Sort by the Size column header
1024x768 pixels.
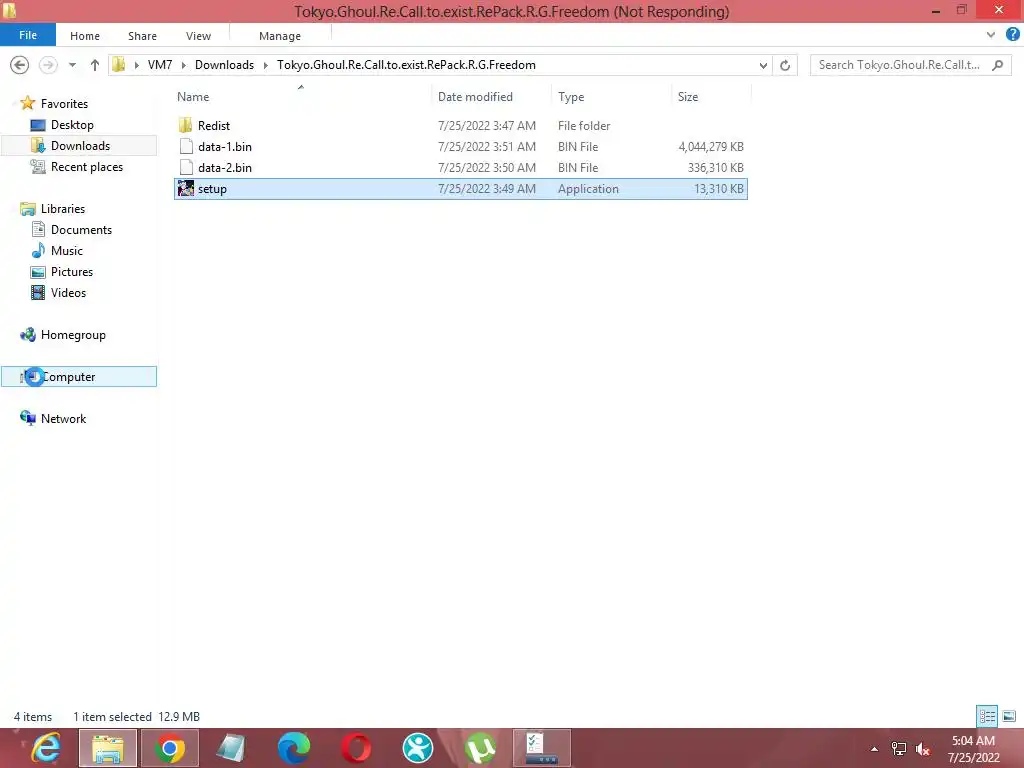(x=688, y=97)
